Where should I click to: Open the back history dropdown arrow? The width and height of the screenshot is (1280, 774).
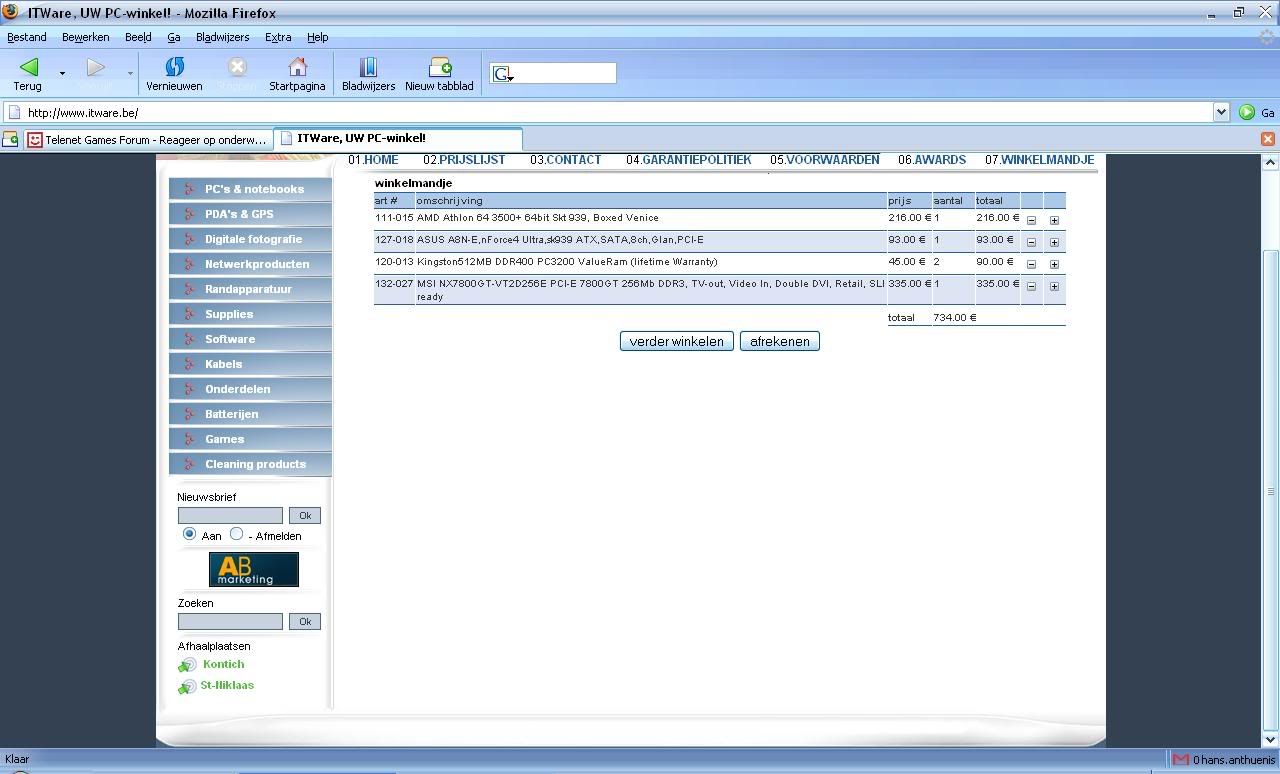pos(62,73)
